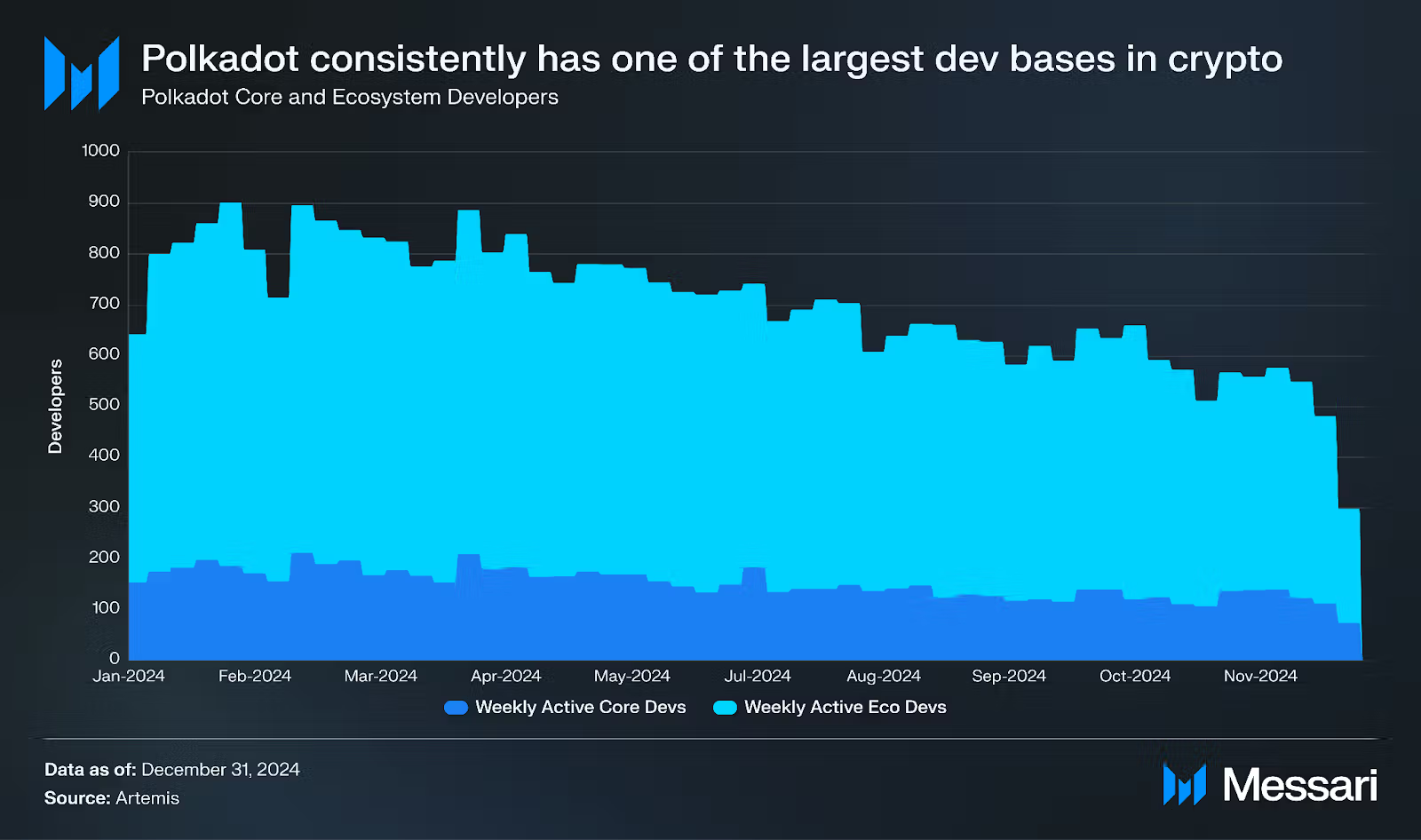Click the Developers y-axis label
1421x840 pixels.
click(56, 407)
